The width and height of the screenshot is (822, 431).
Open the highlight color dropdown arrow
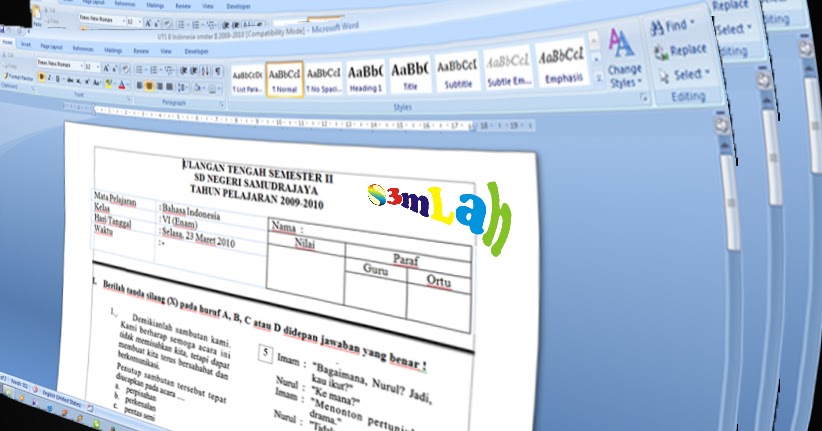click(115, 83)
